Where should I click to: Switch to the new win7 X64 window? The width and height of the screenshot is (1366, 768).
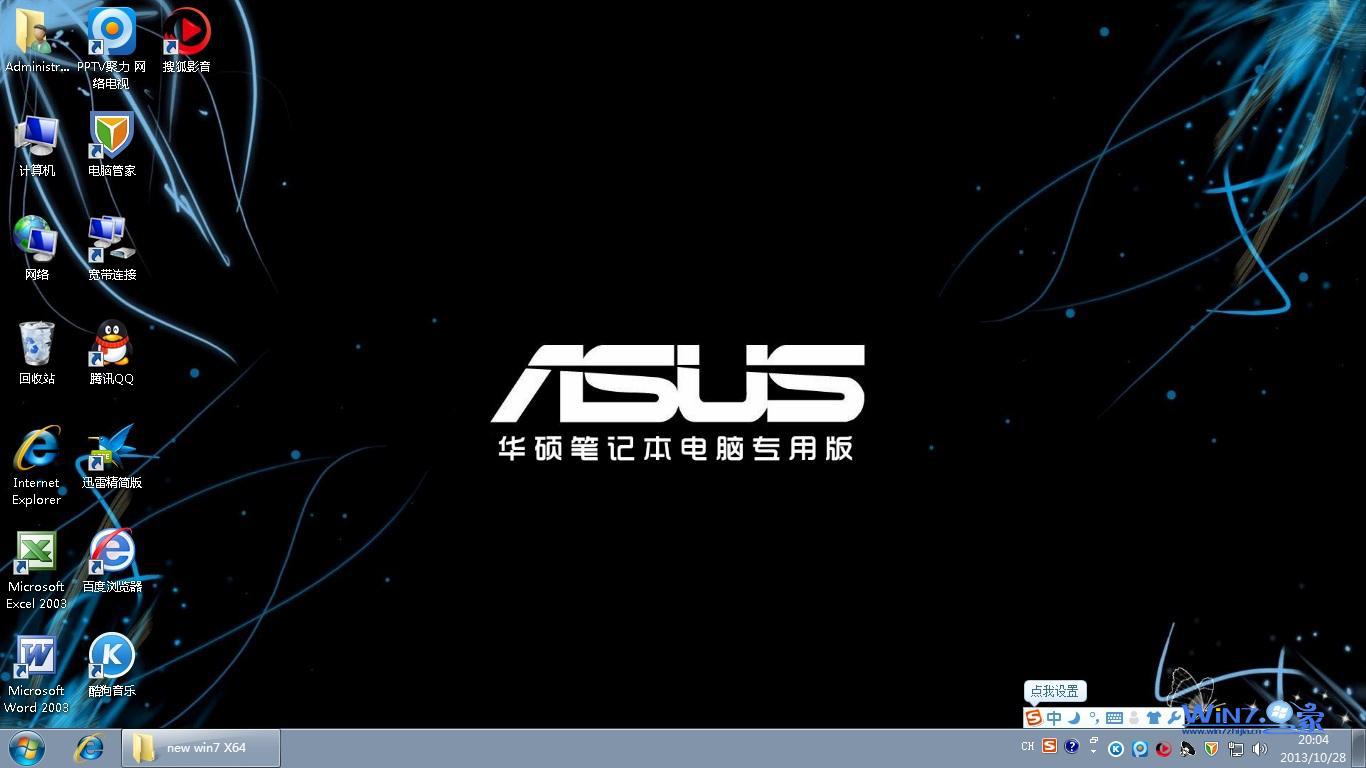coord(200,747)
